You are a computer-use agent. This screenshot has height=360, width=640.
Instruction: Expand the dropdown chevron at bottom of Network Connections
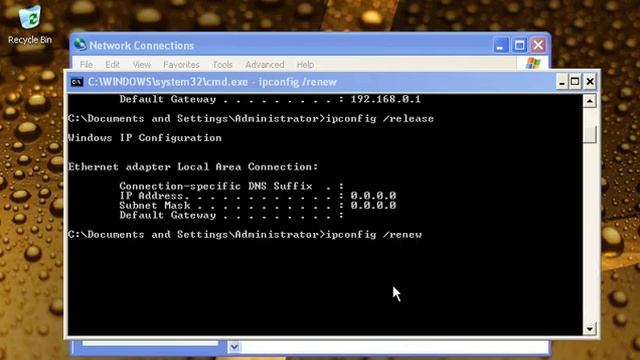(234, 347)
